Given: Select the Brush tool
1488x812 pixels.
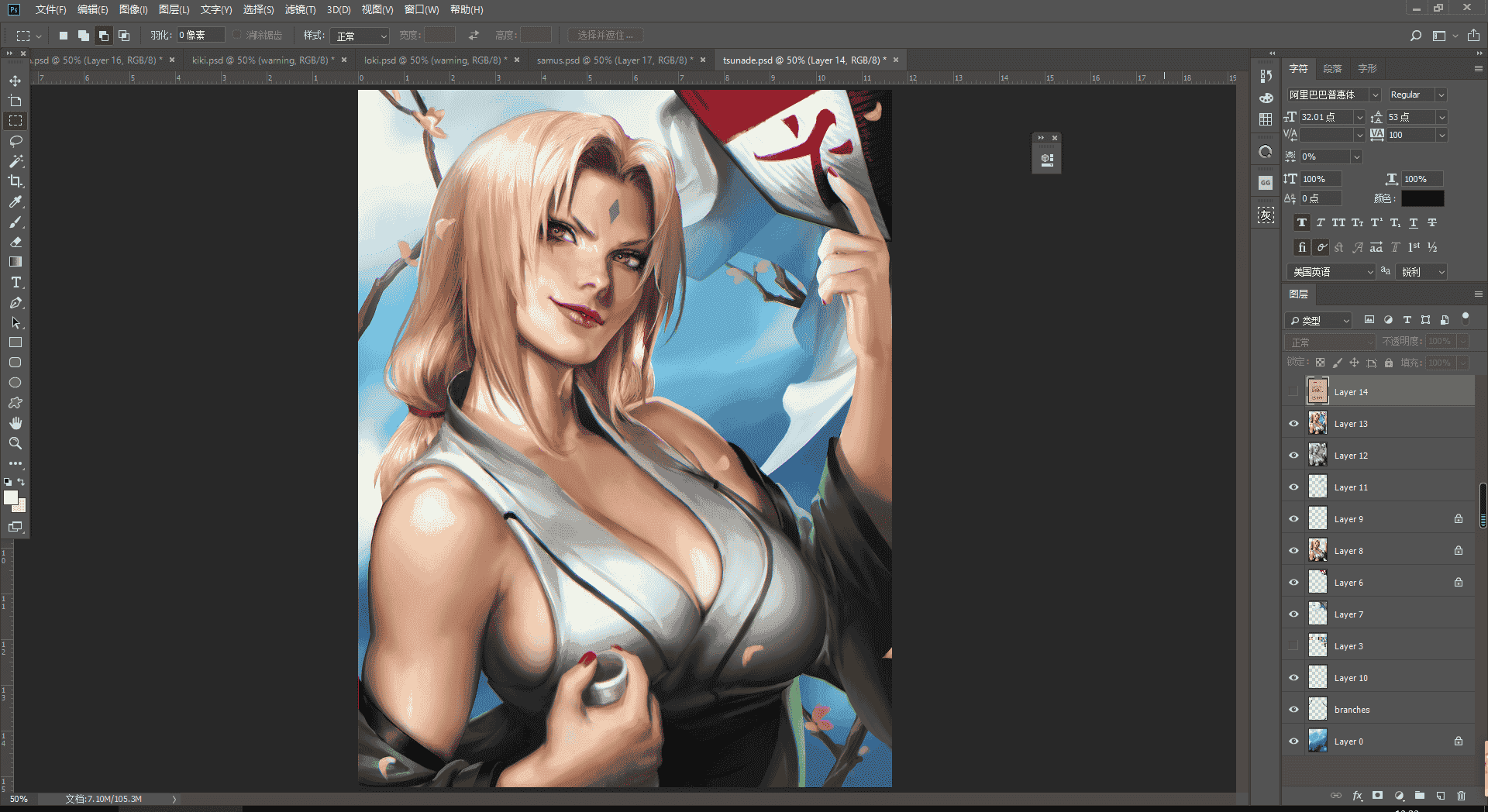Looking at the screenshot, I should coord(15,222).
